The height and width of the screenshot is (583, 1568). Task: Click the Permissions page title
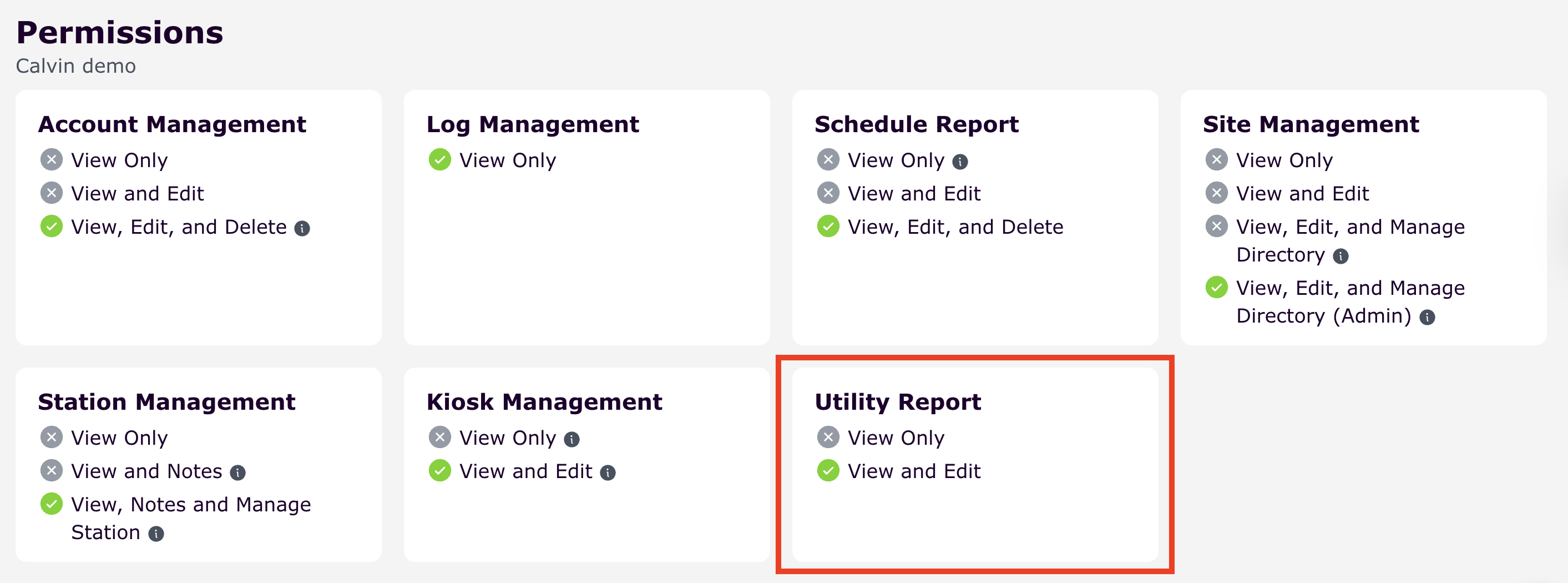click(119, 33)
